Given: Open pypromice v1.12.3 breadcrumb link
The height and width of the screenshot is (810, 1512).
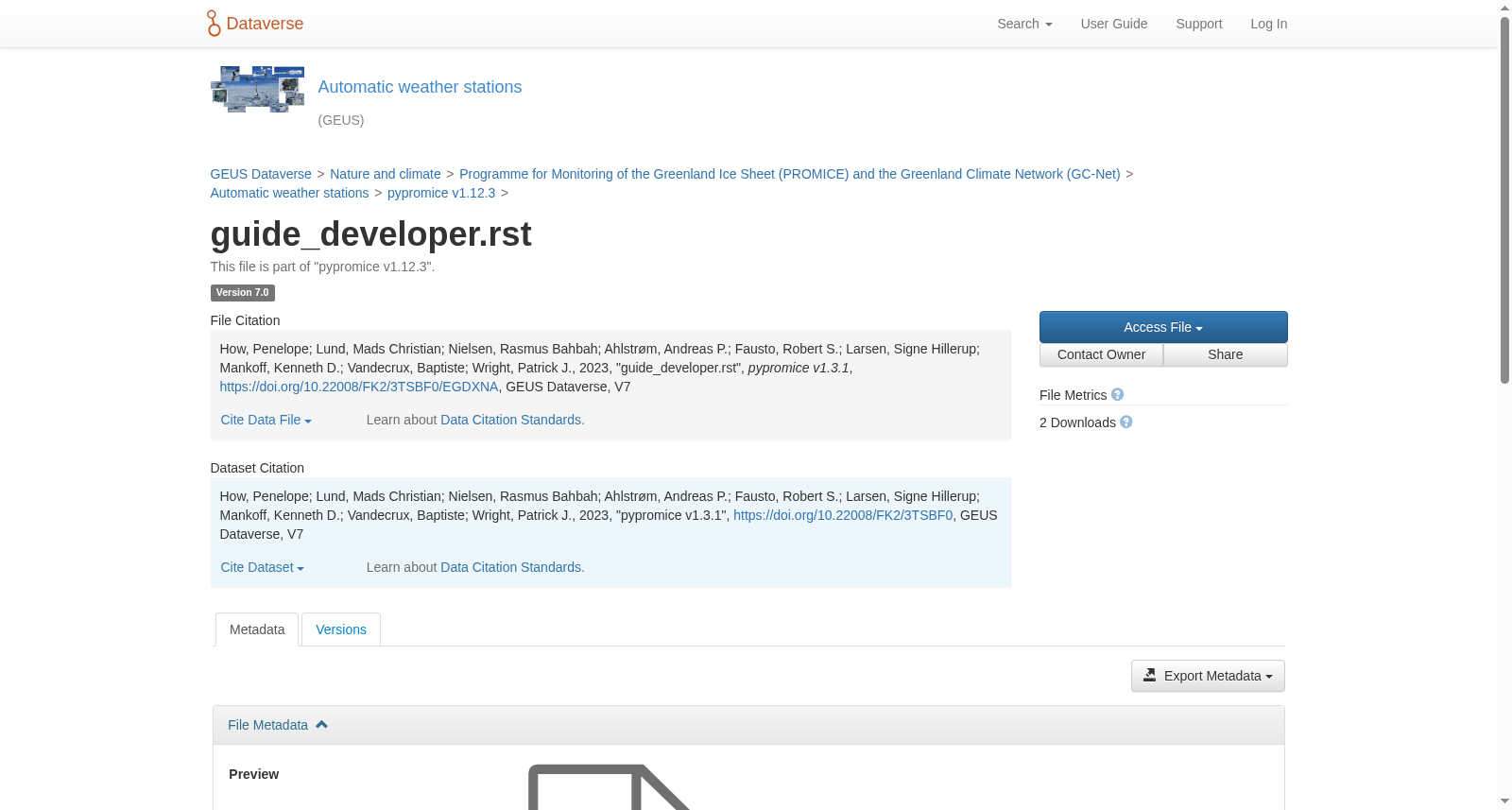Looking at the screenshot, I should 441,193.
